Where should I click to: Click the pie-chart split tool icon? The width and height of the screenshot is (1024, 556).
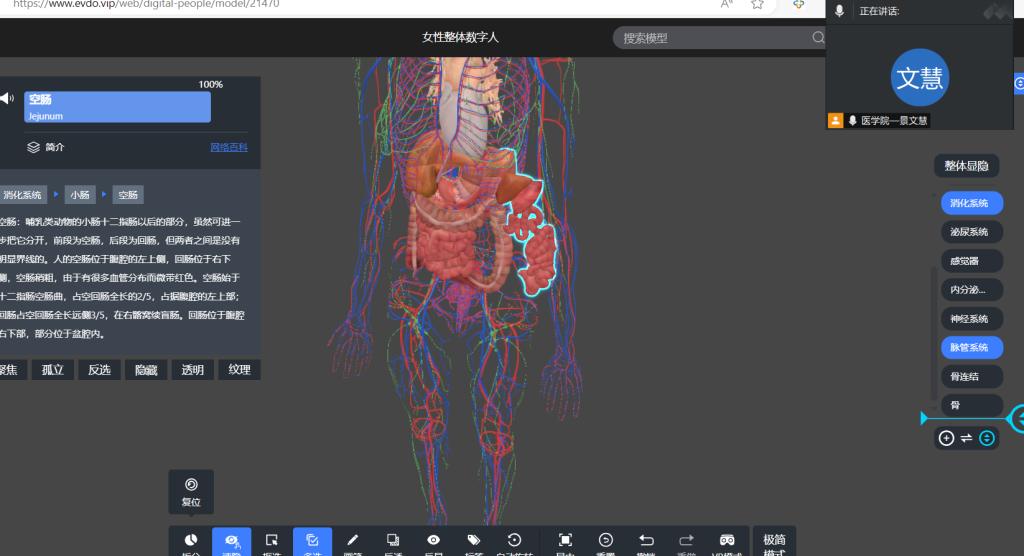(190, 539)
